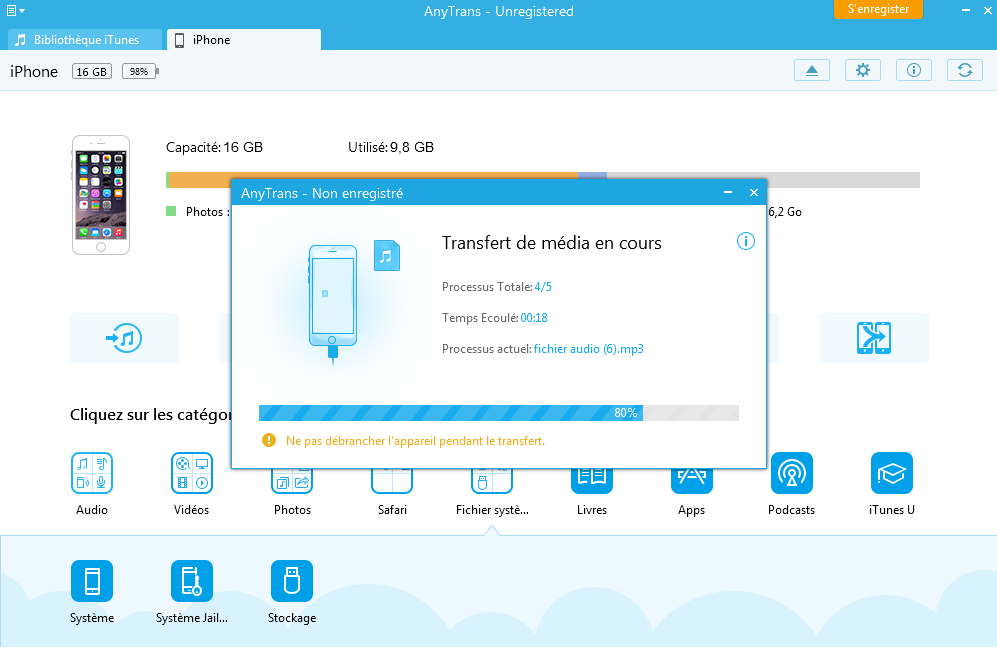Click the iPhone device thumbnail

pos(100,195)
